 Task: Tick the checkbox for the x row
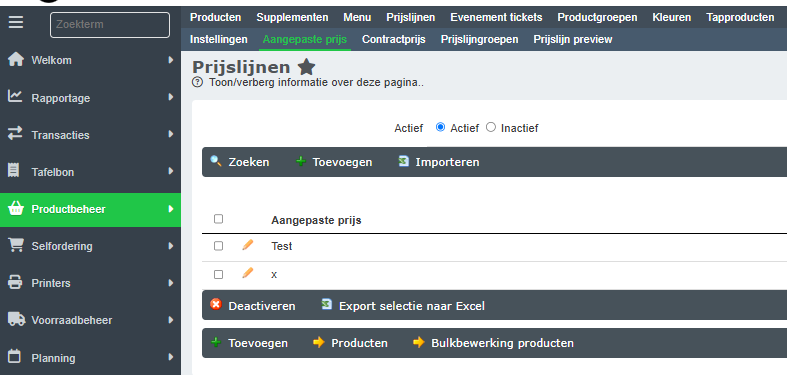tap(218, 275)
